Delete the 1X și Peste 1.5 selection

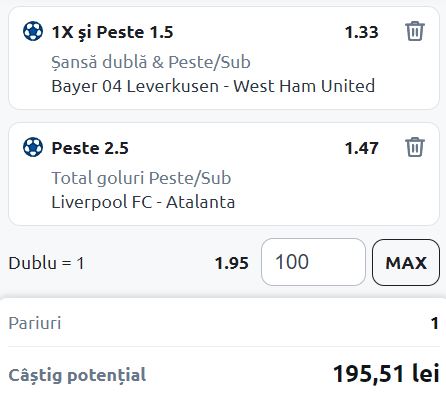pos(415,31)
